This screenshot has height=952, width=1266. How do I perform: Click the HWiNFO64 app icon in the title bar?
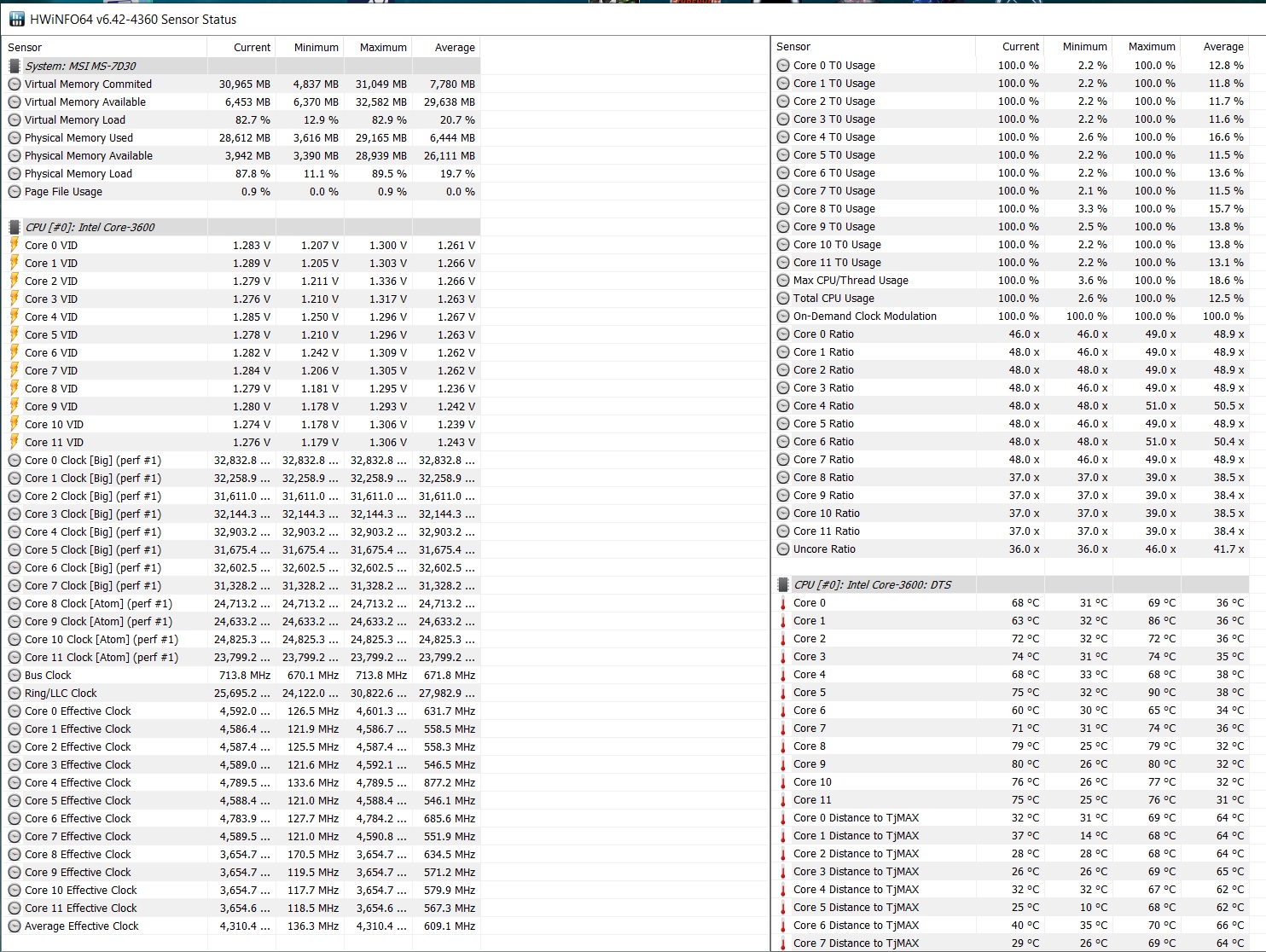coord(16,19)
